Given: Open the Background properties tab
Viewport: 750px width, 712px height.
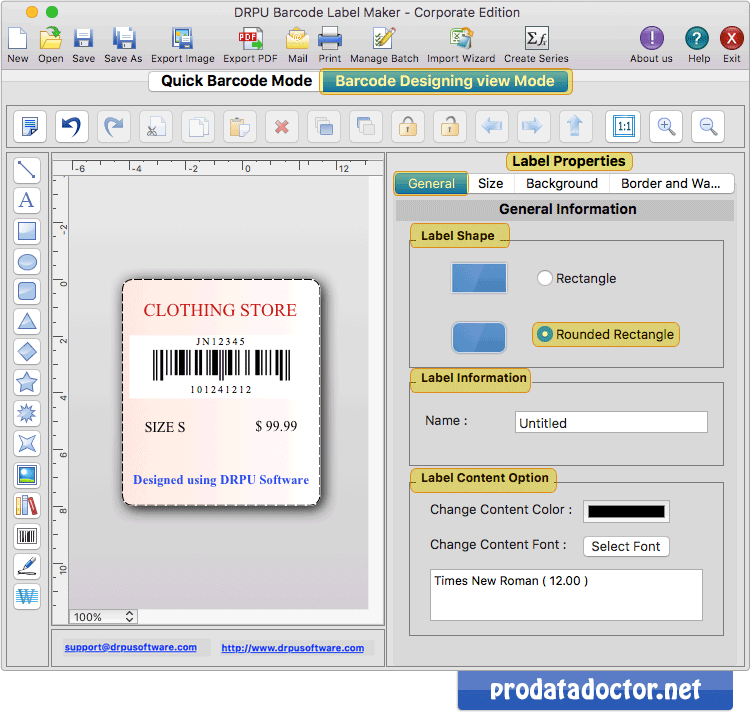Looking at the screenshot, I should (x=562, y=184).
